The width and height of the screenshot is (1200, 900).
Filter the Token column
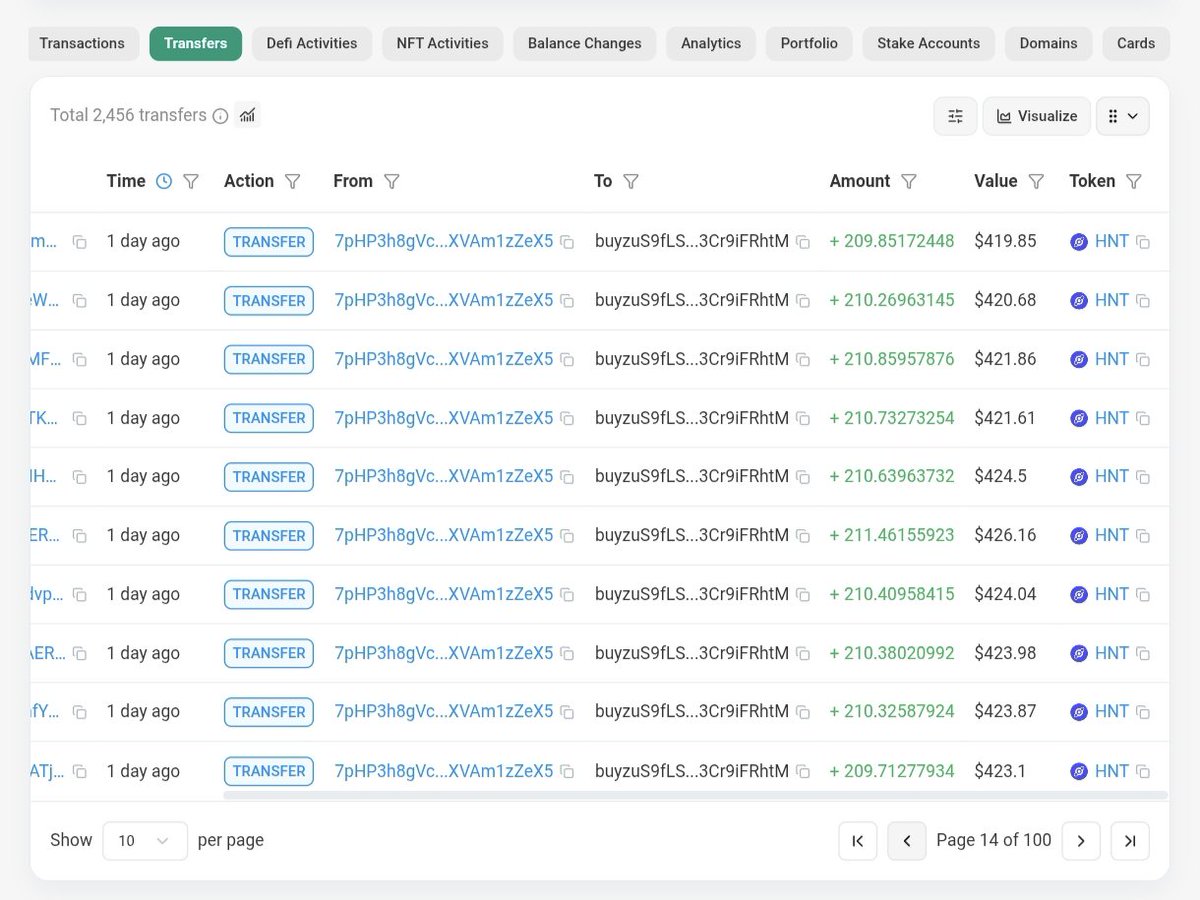click(x=1134, y=181)
